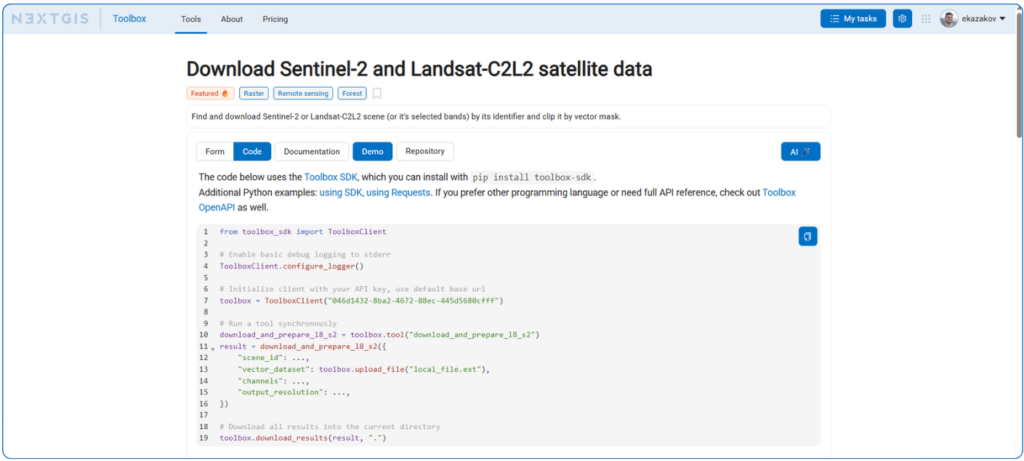This screenshot has width=1024, height=461.
Task: Click the Raster tag
Action: pos(254,93)
